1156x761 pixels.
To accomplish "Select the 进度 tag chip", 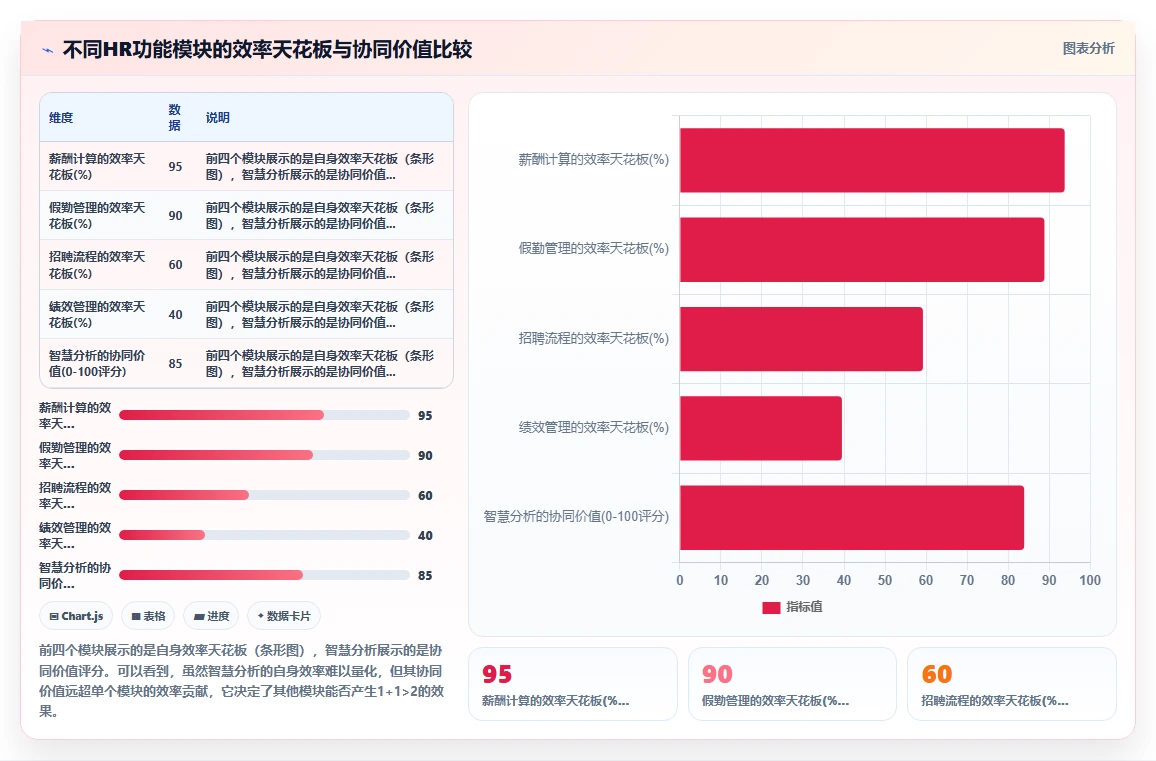I will 211,616.
